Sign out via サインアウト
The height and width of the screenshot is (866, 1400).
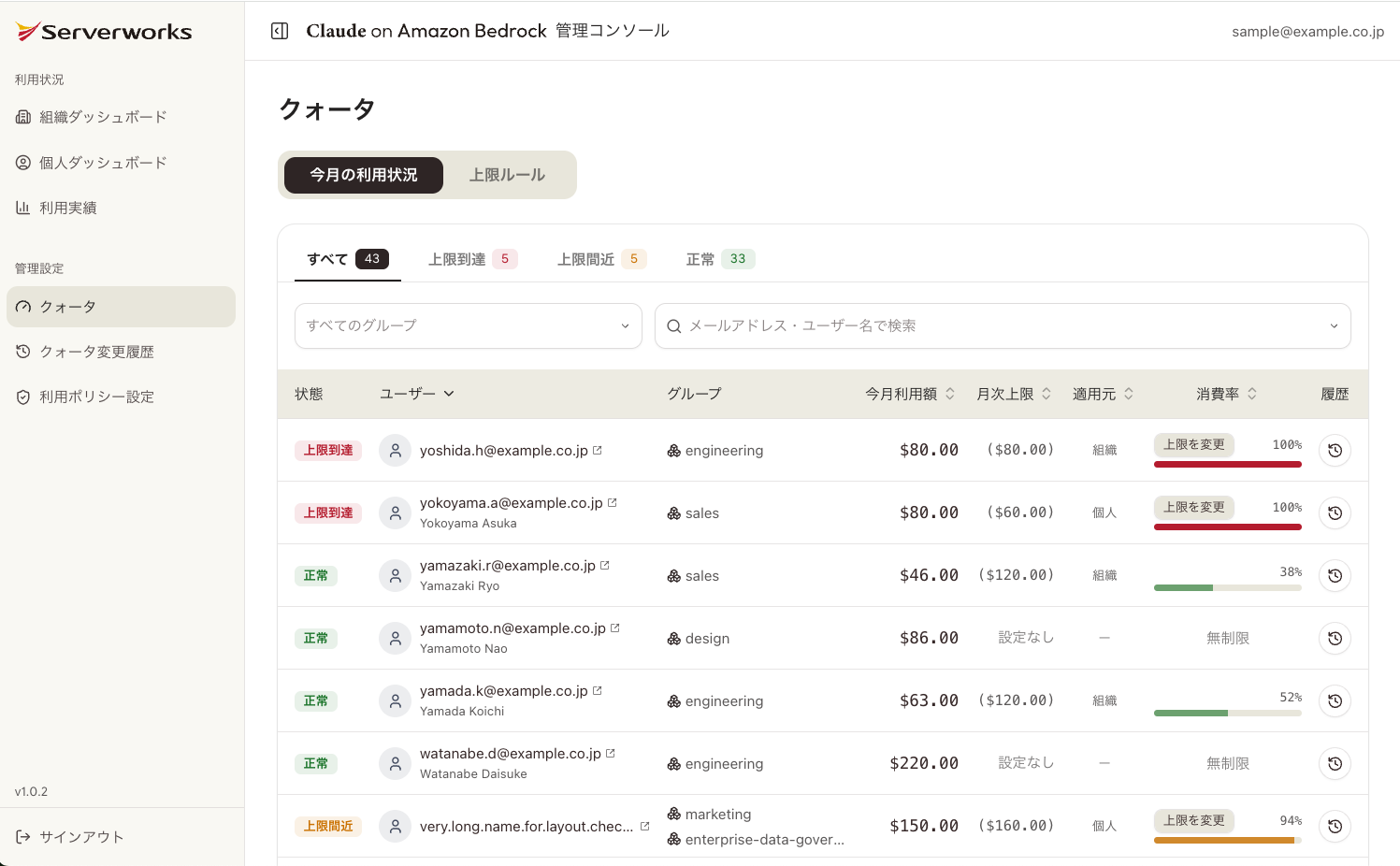[x=70, y=837]
